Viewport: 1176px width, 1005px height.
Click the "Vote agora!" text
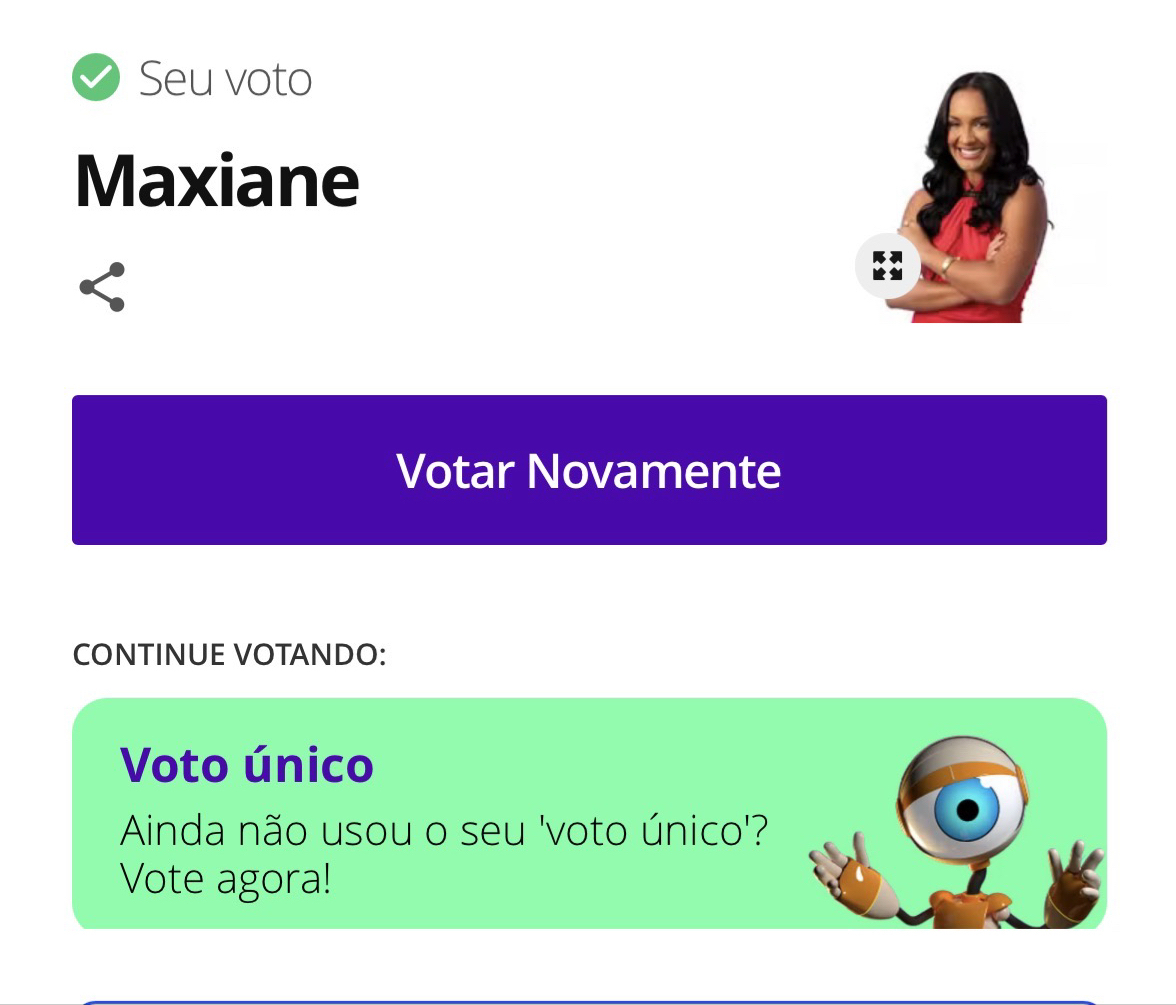[x=225, y=879]
